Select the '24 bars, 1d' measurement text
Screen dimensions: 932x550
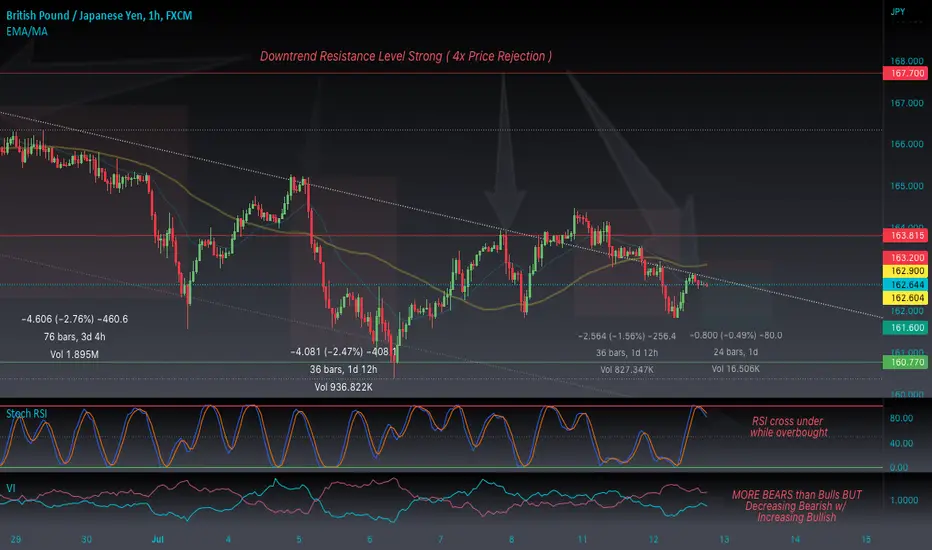[736, 352]
